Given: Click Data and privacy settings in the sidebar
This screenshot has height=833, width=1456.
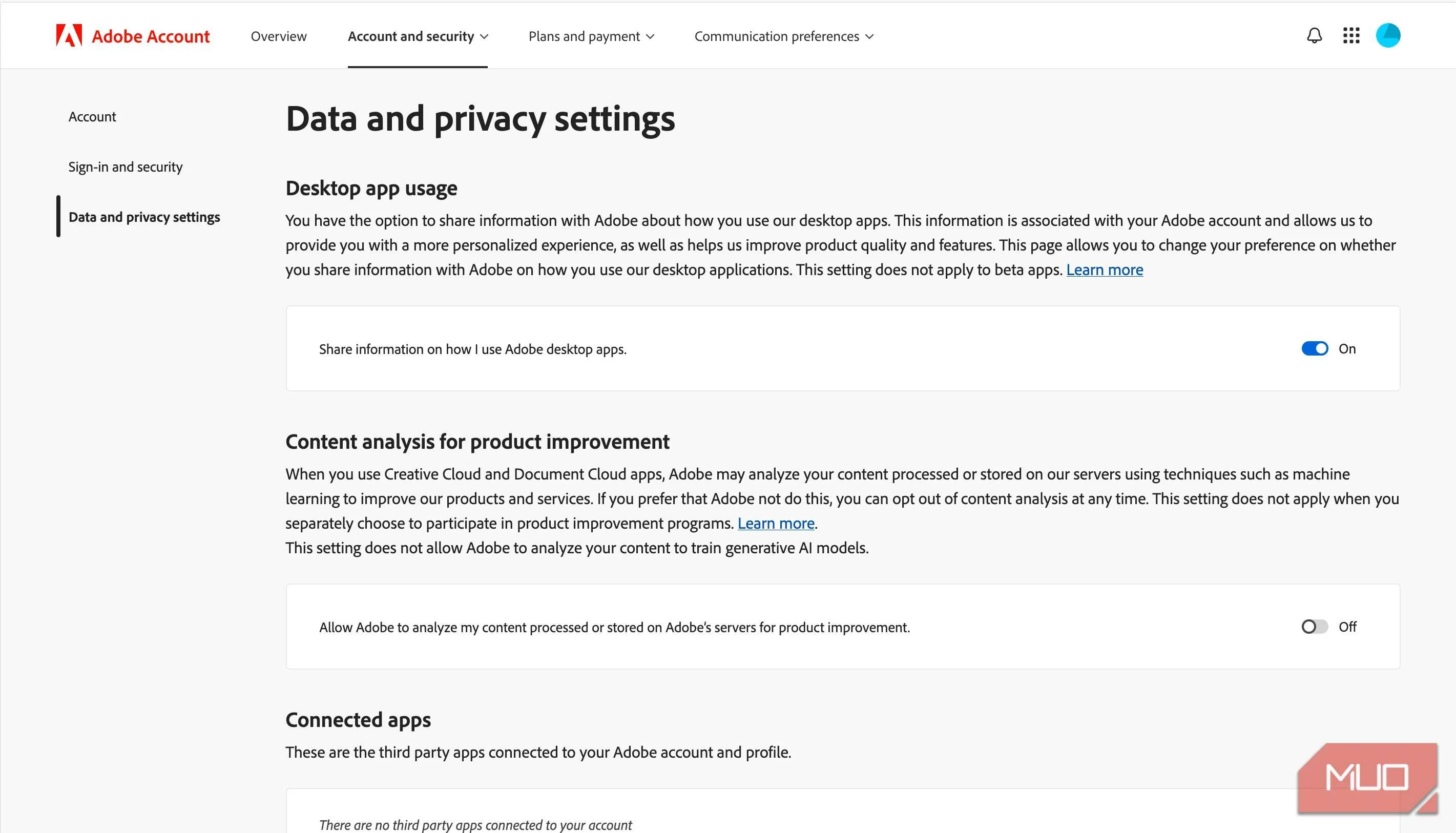Looking at the screenshot, I should click(x=144, y=217).
